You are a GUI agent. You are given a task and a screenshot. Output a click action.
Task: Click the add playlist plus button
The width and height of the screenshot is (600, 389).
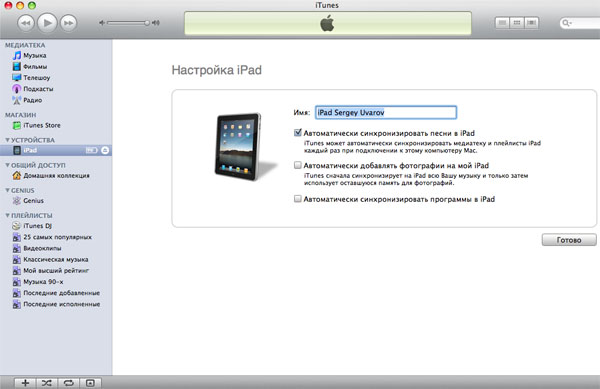(25, 383)
